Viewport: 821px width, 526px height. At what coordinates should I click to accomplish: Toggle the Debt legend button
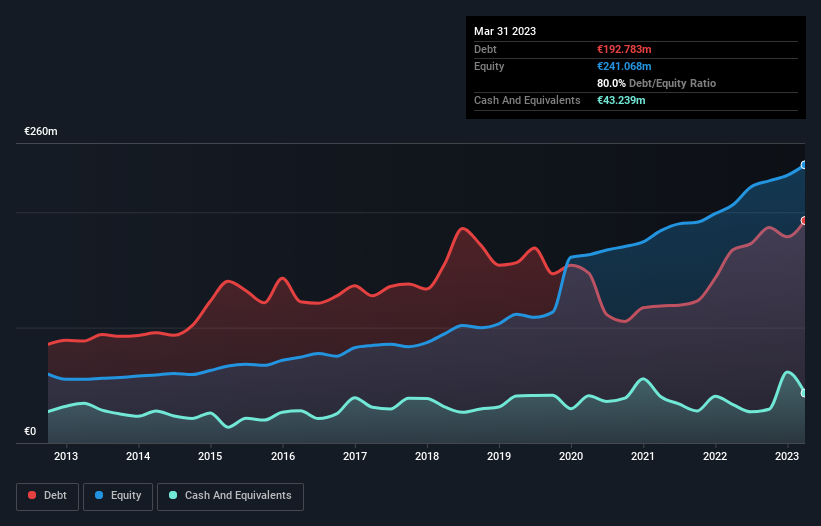[48, 496]
